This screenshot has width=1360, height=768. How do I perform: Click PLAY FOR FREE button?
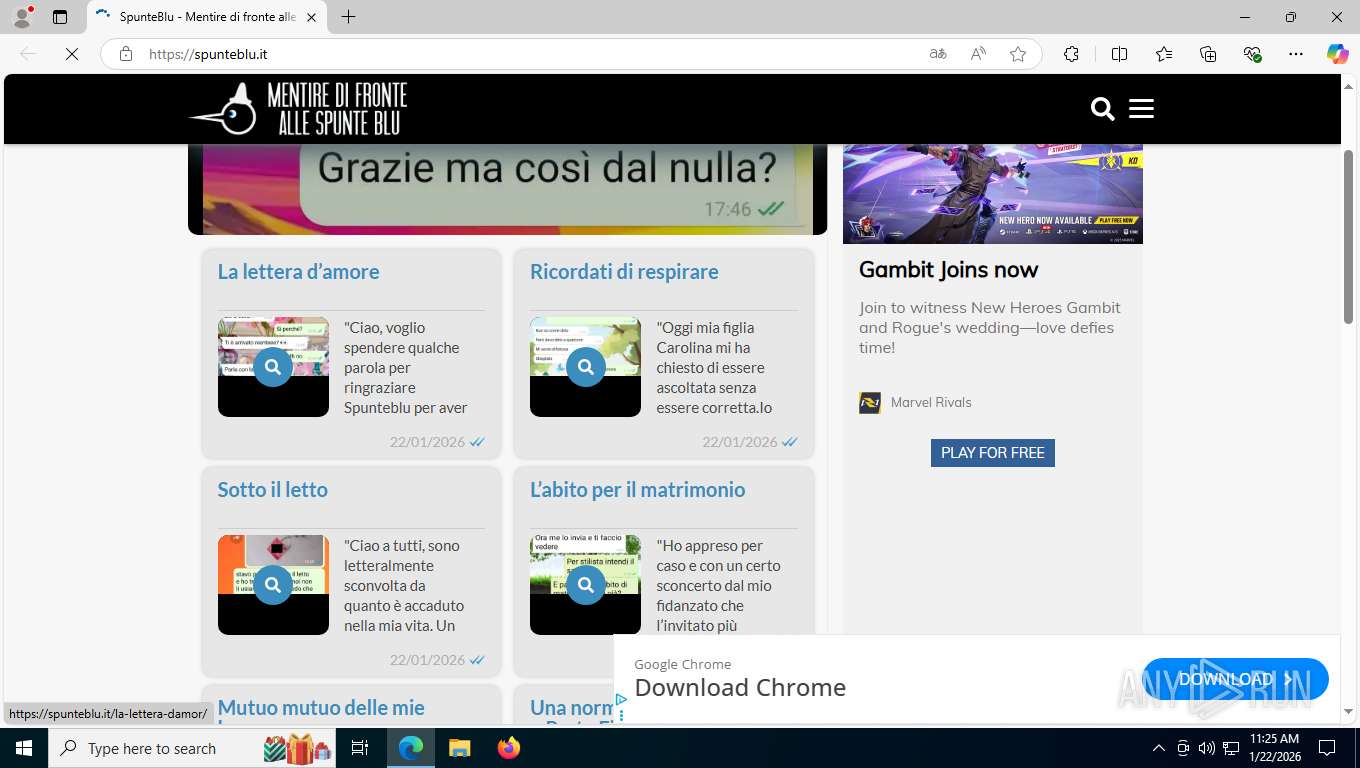click(x=992, y=453)
